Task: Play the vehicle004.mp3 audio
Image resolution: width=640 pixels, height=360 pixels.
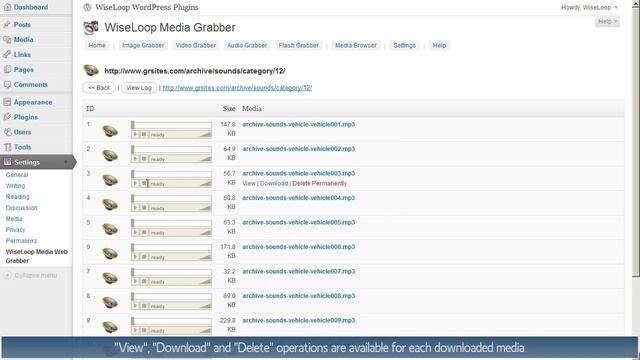Action: tap(136, 208)
